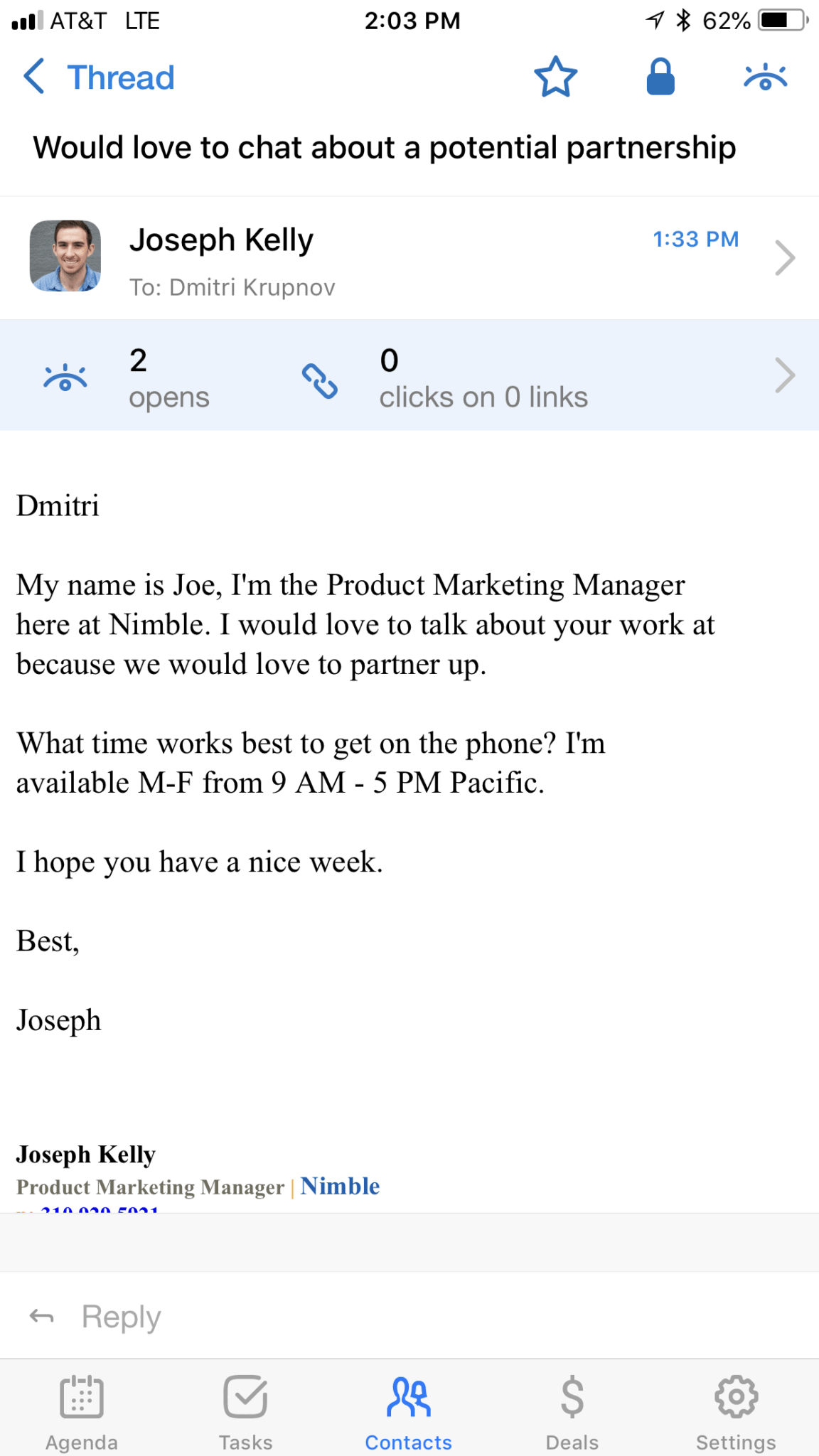Go back to Thread list
Viewport: 819px width, 1456px height.
coord(120,77)
